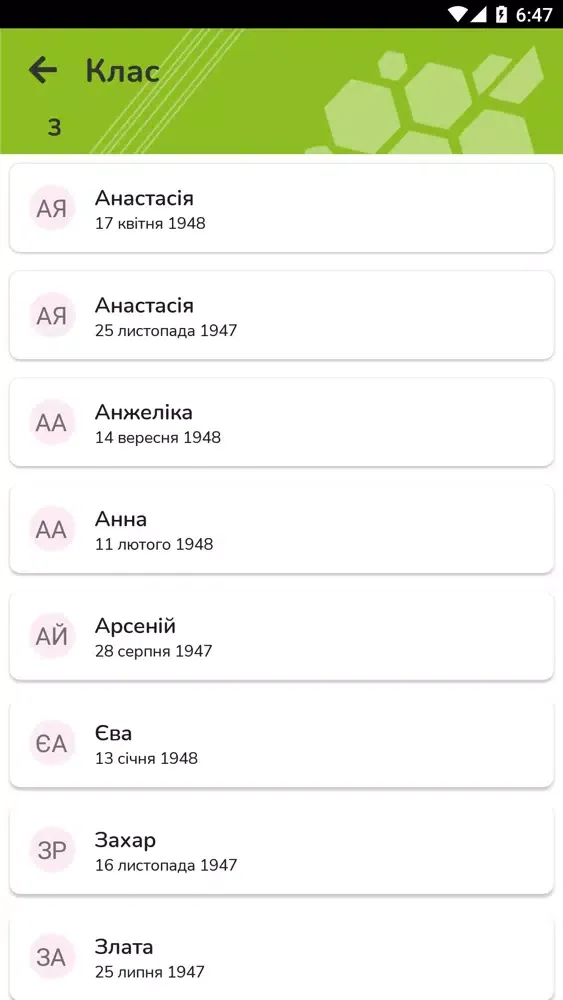Tap the battery indicator in status bar
Image resolution: width=563 pixels, height=1000 pixels.
click(502, 14)
